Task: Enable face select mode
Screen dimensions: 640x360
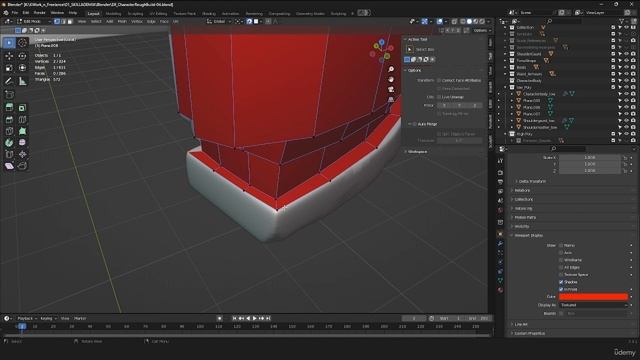Action: coord(70,21)
